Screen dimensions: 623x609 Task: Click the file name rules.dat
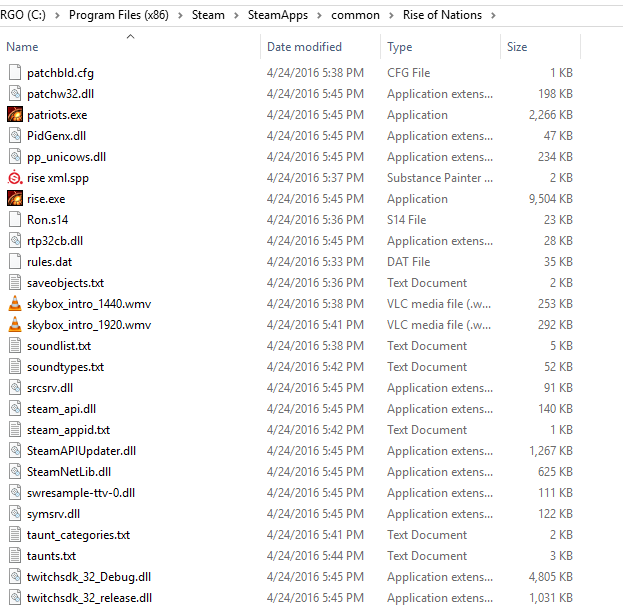50,262
